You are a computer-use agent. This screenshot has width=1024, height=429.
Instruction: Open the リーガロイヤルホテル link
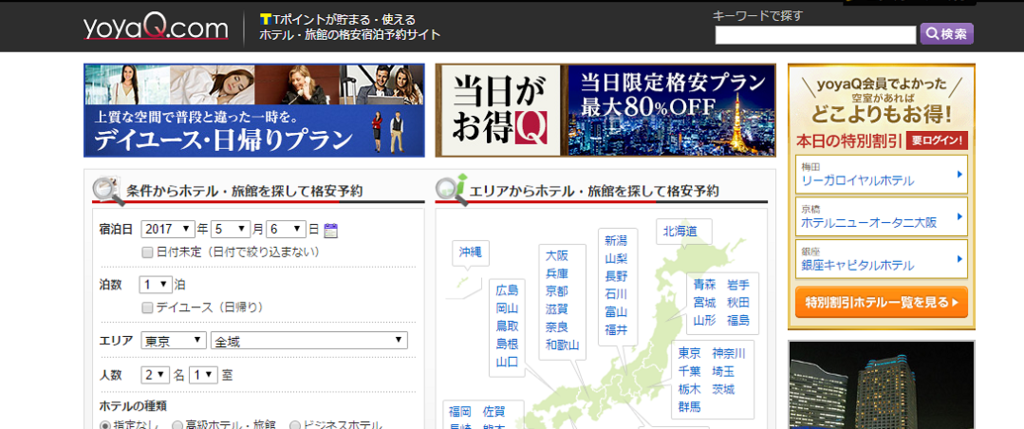857,181
